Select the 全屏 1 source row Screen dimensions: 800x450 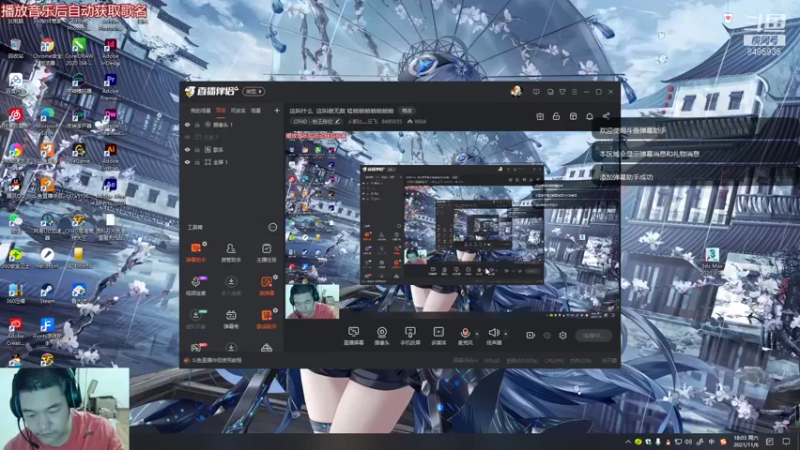coord(232,162)
